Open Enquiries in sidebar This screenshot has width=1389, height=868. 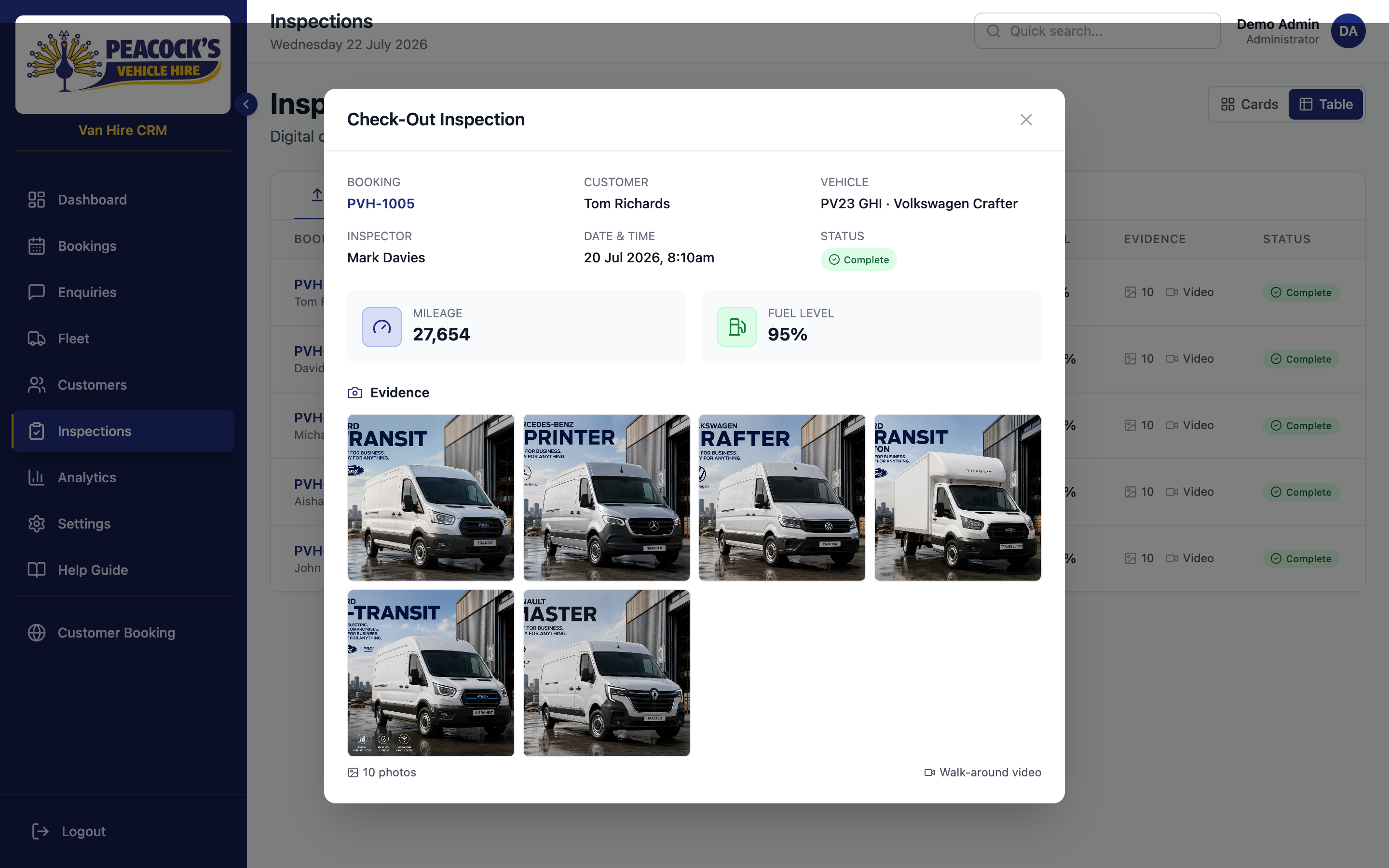point(123,292)
